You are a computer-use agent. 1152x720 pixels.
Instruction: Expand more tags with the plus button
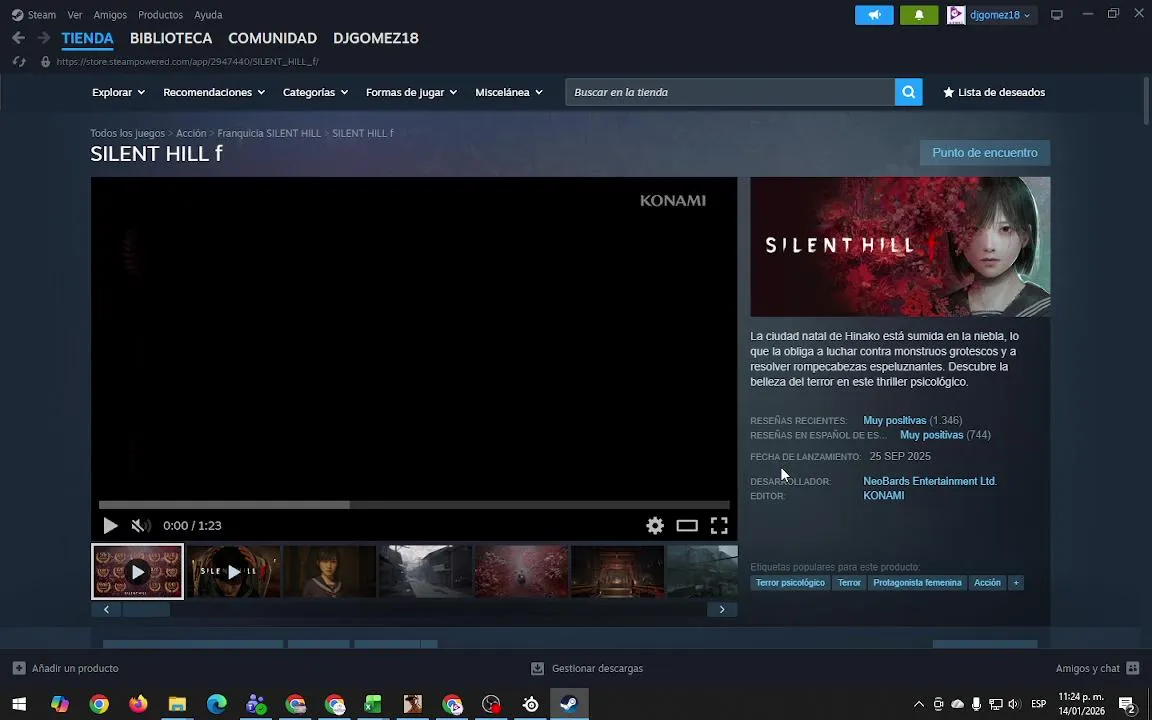click(1016, 583)
